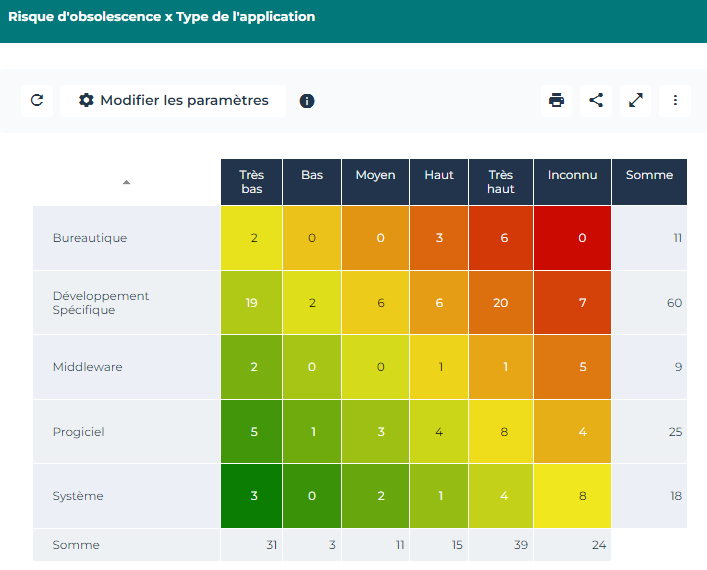707x570 pixels.
Task: Select the Bureautique row label
Action: tap(90, 238)
